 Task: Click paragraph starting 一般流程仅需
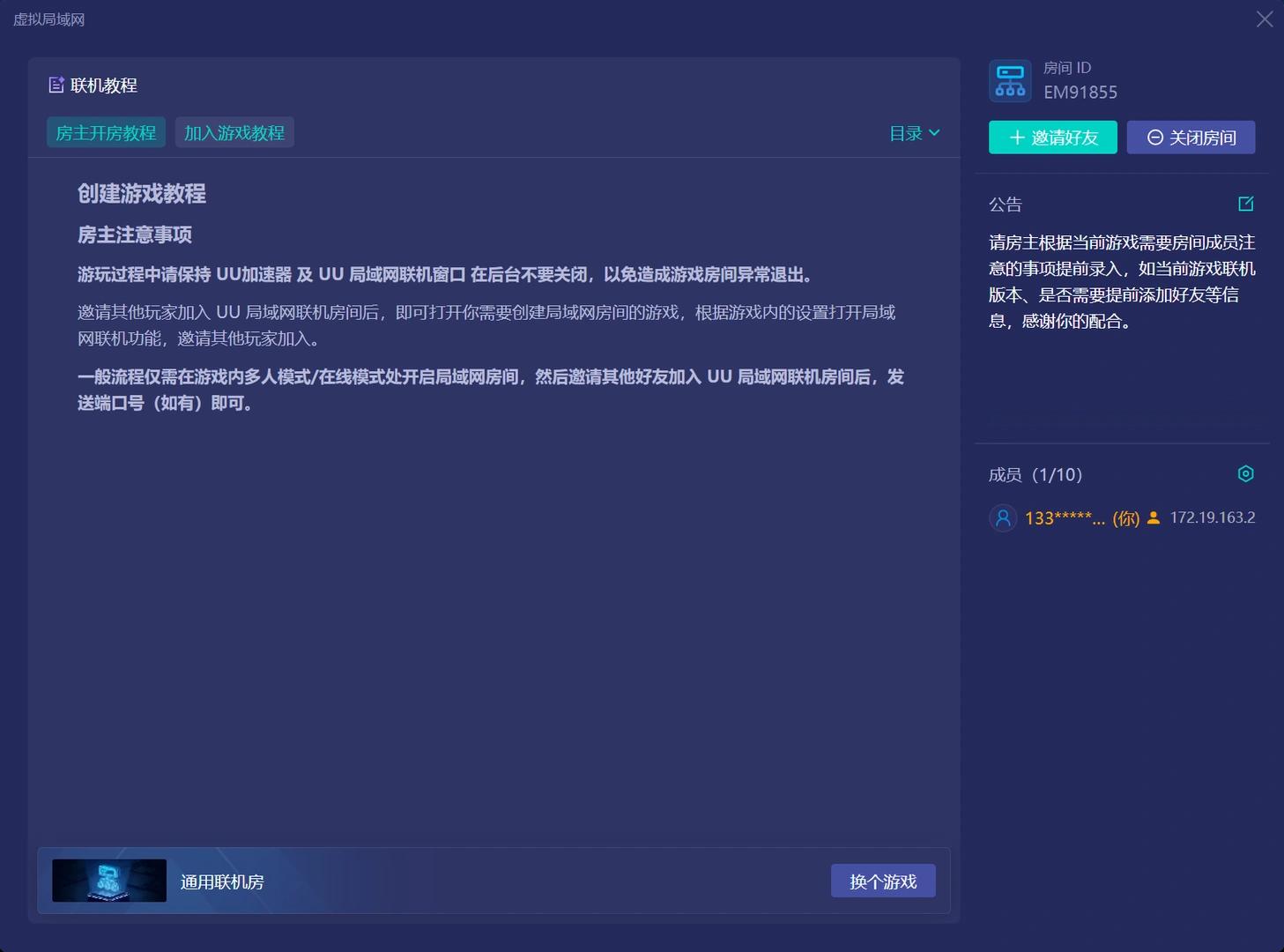click(x=491, y=390)
